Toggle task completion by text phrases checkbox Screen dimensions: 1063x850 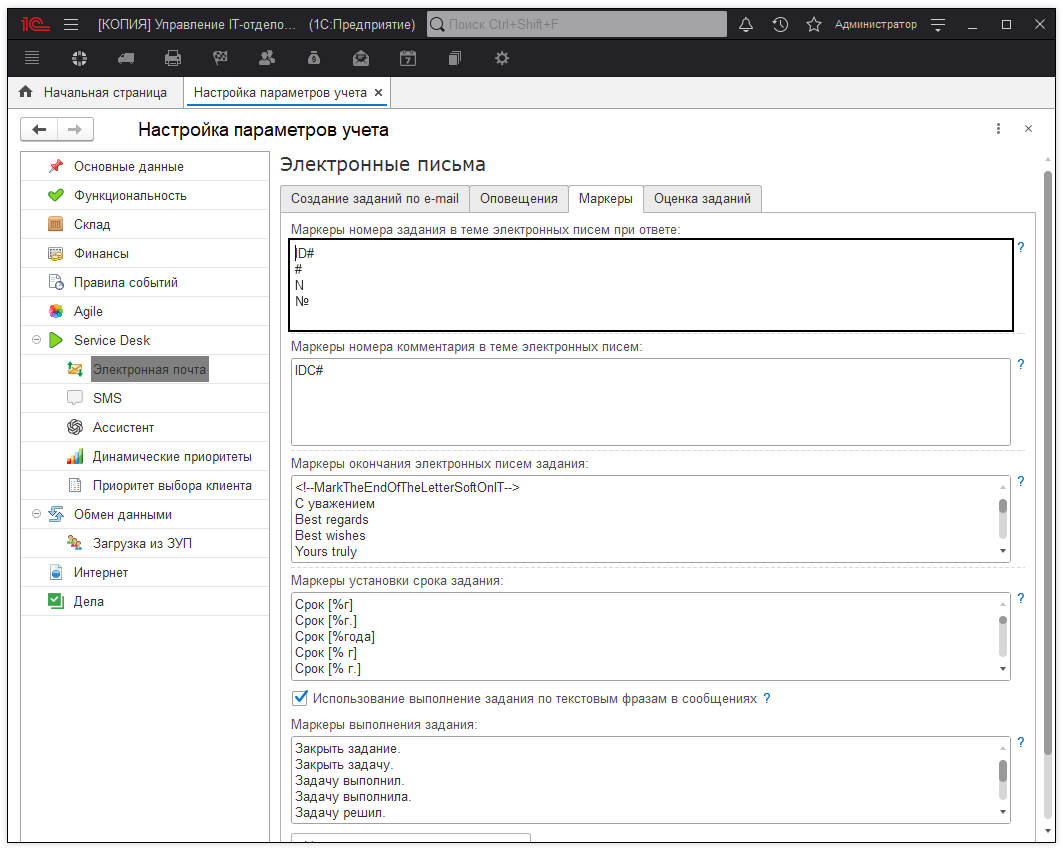tap(300, 698)
